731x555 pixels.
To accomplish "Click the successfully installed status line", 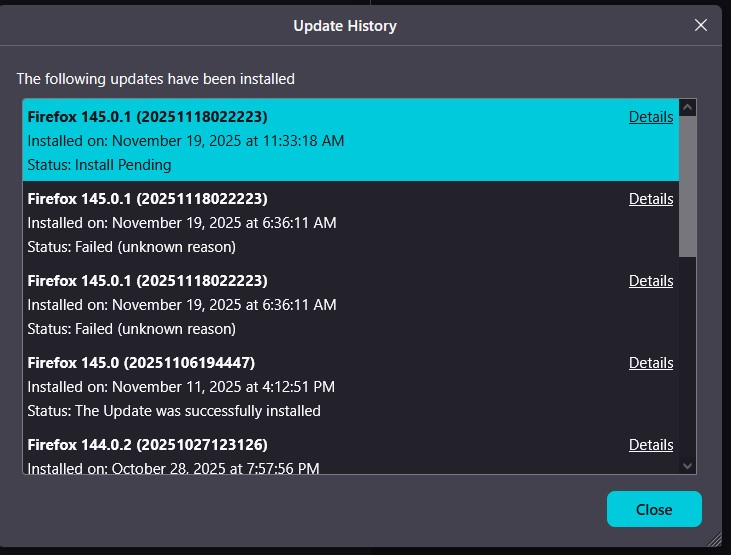I will pyautogui.click(x=174, y=411).
